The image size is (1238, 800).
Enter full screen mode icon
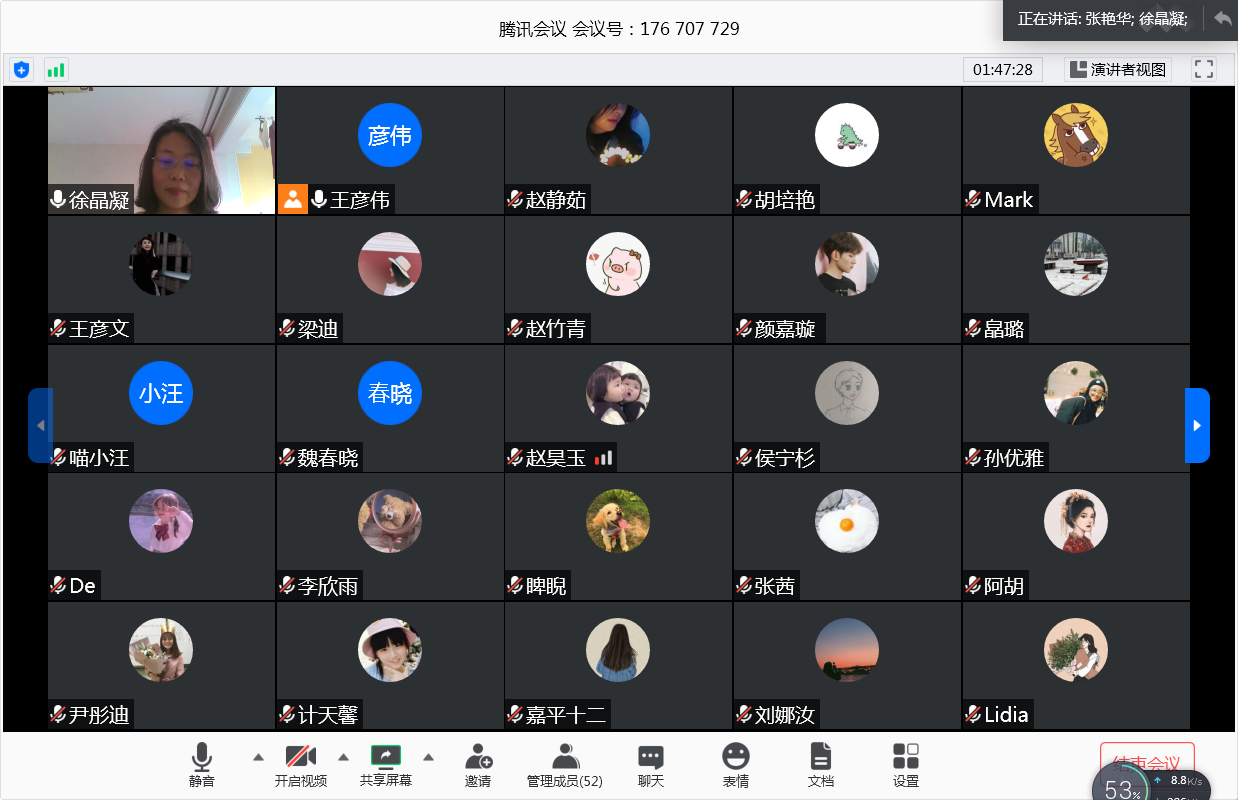point(1204,69)
